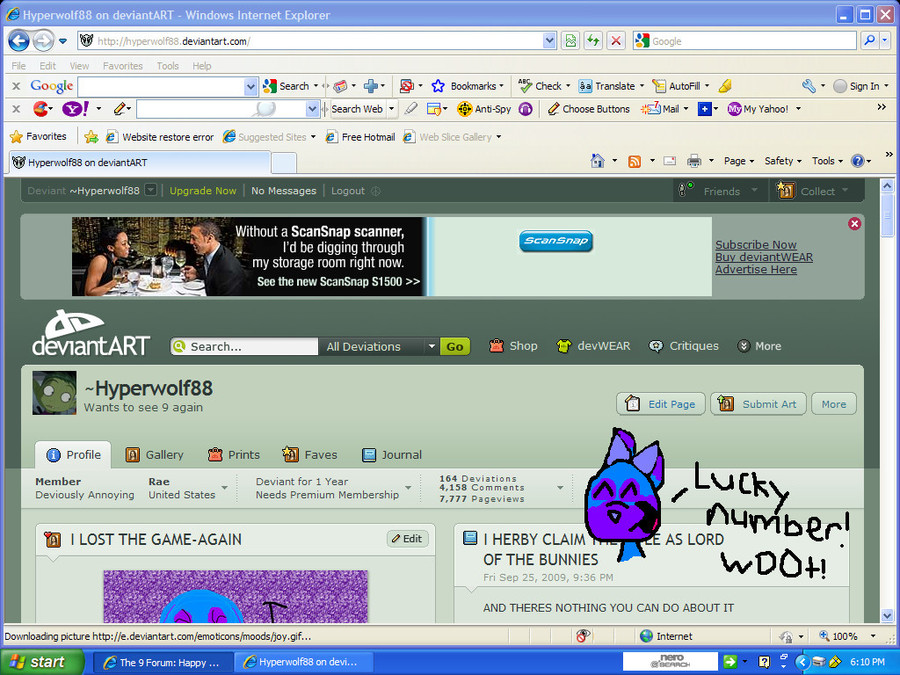Click the Favorites star button
The image size is (900, 675).
(x=38, y=137)
